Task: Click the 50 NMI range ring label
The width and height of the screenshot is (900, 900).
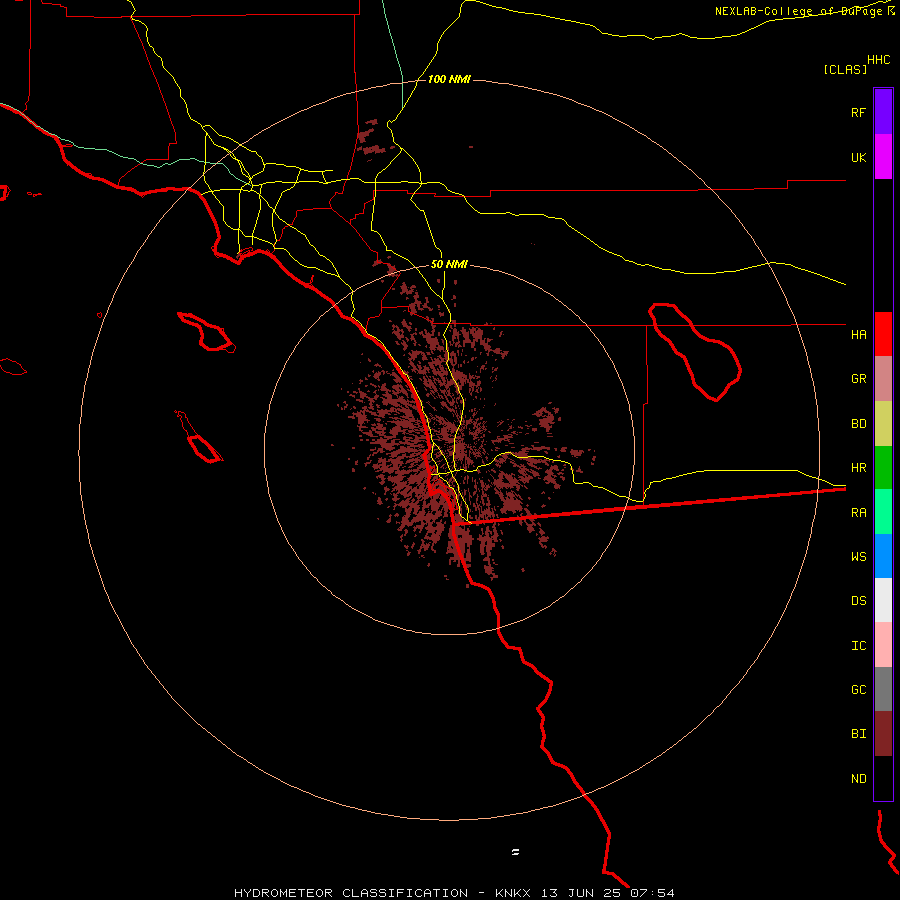Action: point(449,264)
